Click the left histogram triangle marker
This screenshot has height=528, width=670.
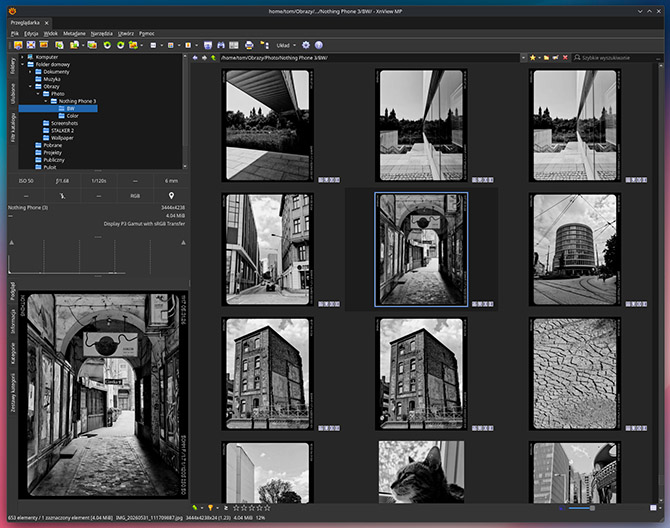[12, 243]
